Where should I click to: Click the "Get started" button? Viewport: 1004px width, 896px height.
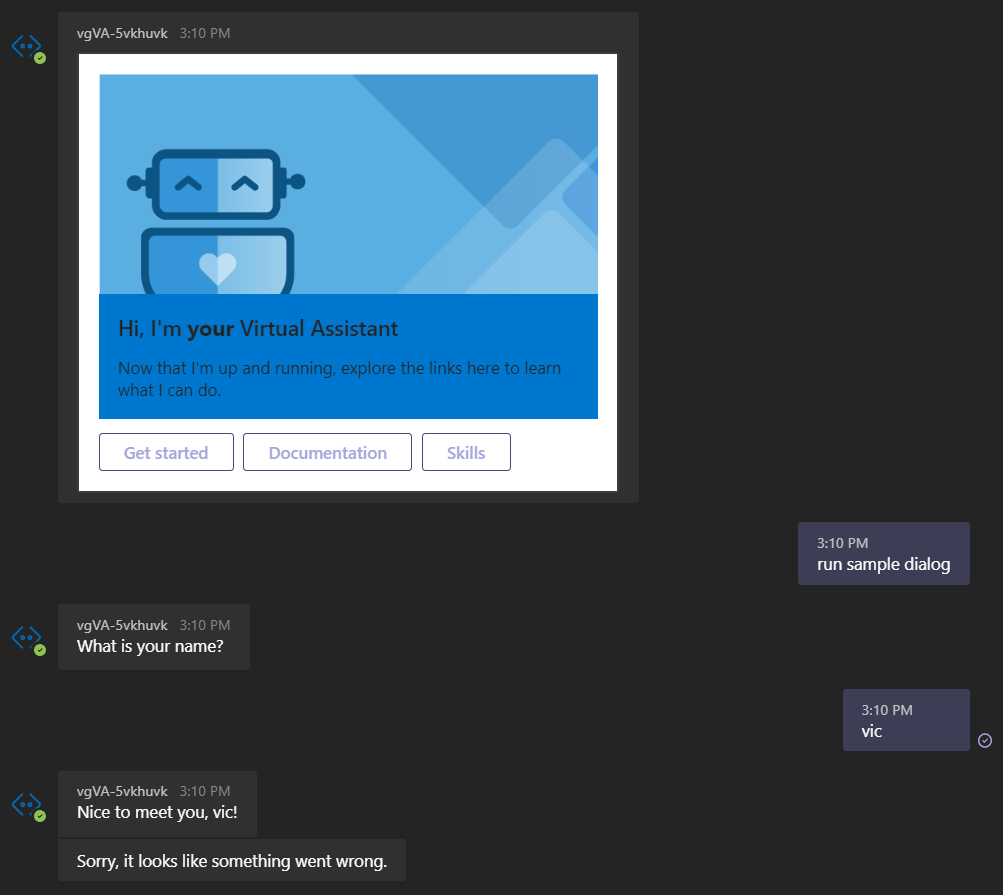(x=166, y=452)
